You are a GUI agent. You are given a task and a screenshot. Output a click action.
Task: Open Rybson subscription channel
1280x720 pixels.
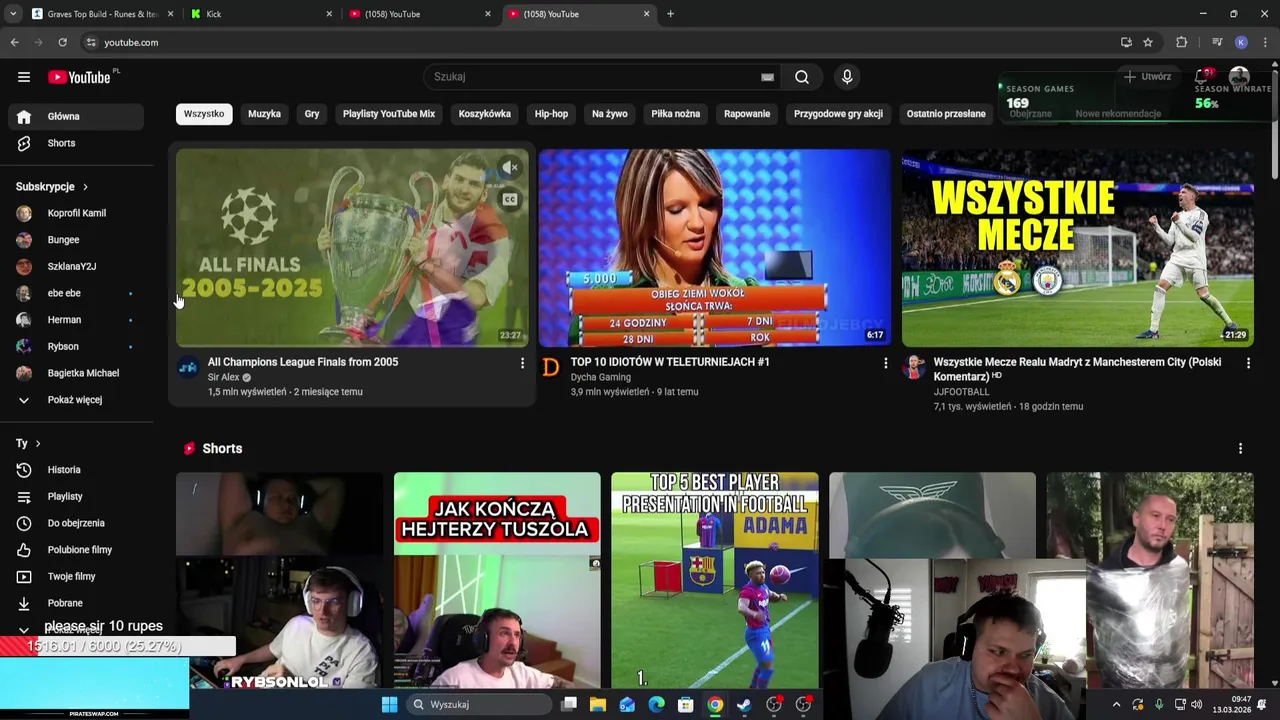coord(76,347)
